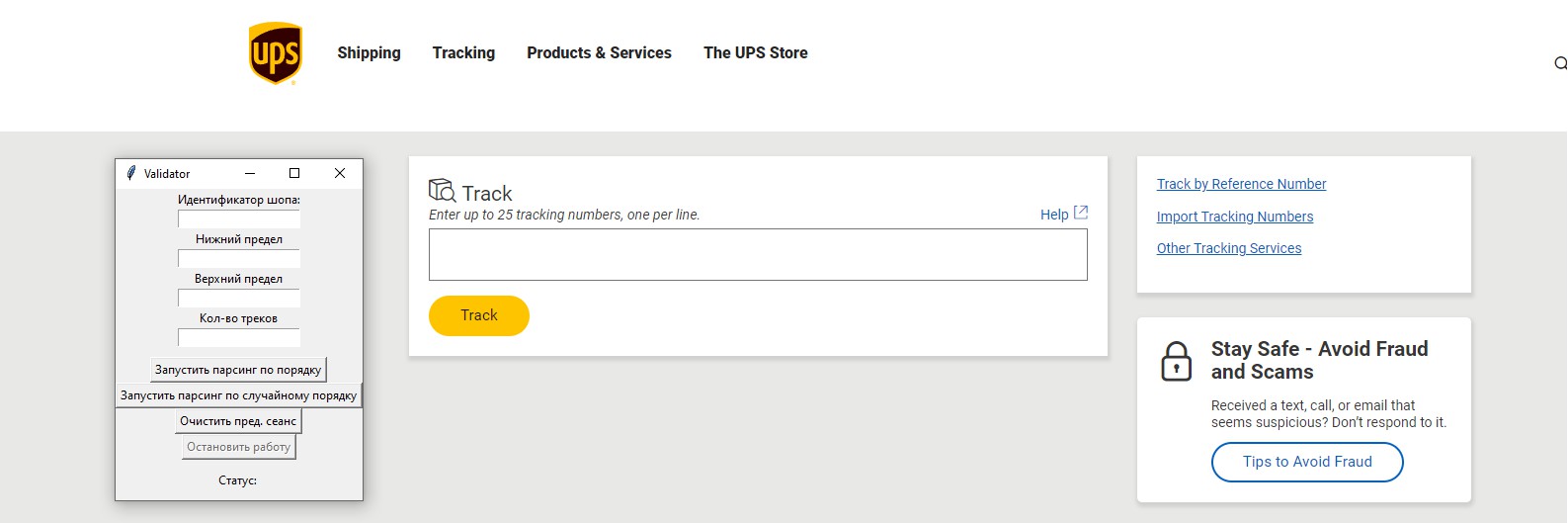Click the yellow Track button
Screen dimensions: 1568x523
pyautogui.click(x=479, y=315)
